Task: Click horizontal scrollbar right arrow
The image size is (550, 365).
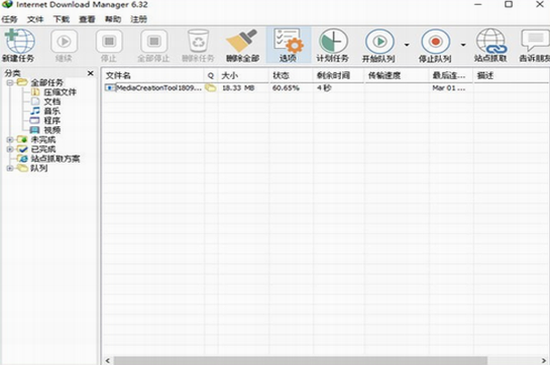Action: (544, 360)
